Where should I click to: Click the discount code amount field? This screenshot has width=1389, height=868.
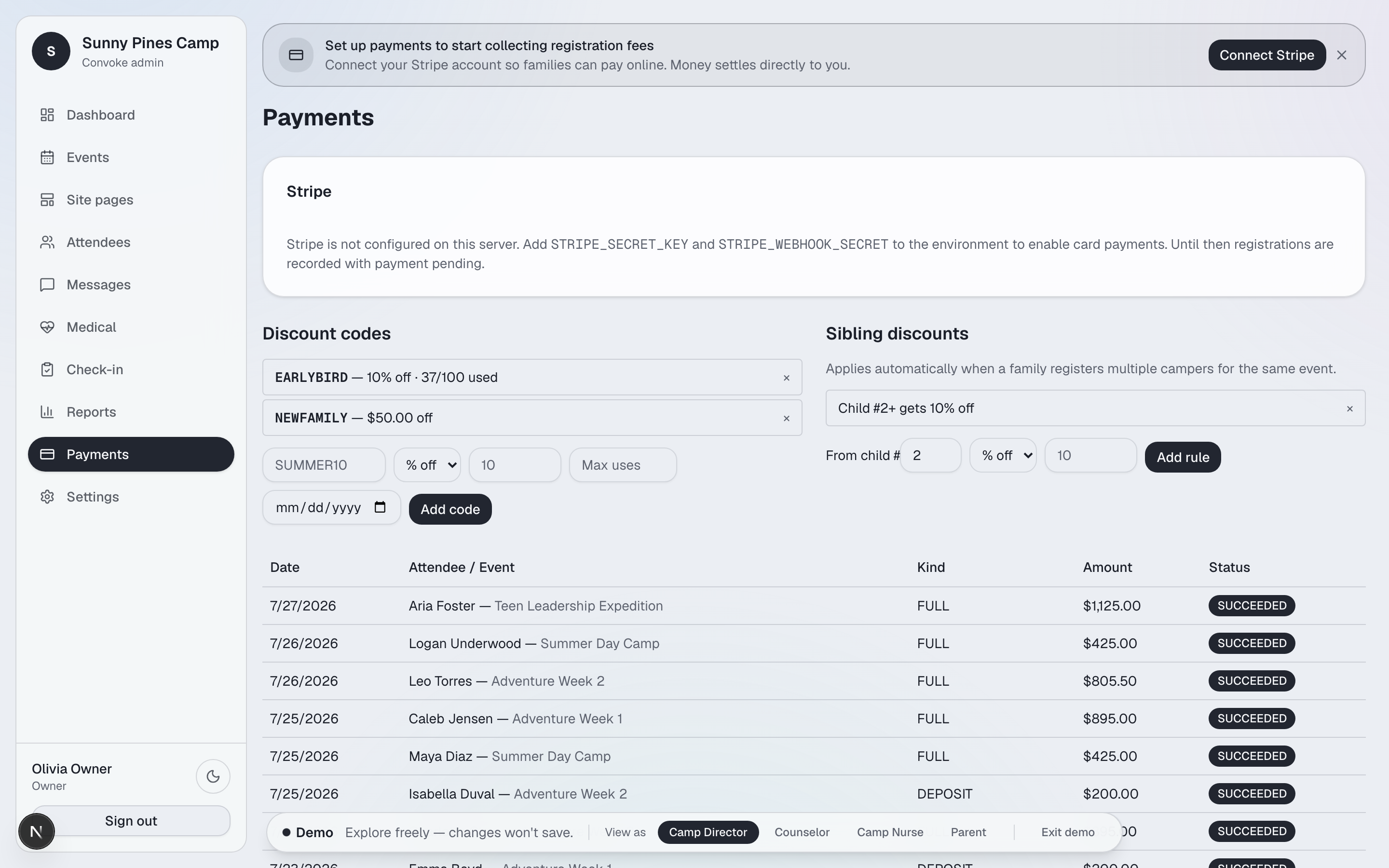(x=515, y=465)
